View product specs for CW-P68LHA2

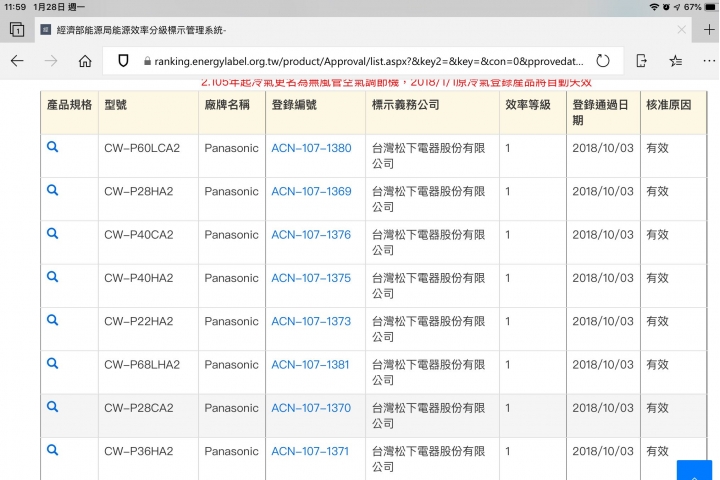pos(53,363)
